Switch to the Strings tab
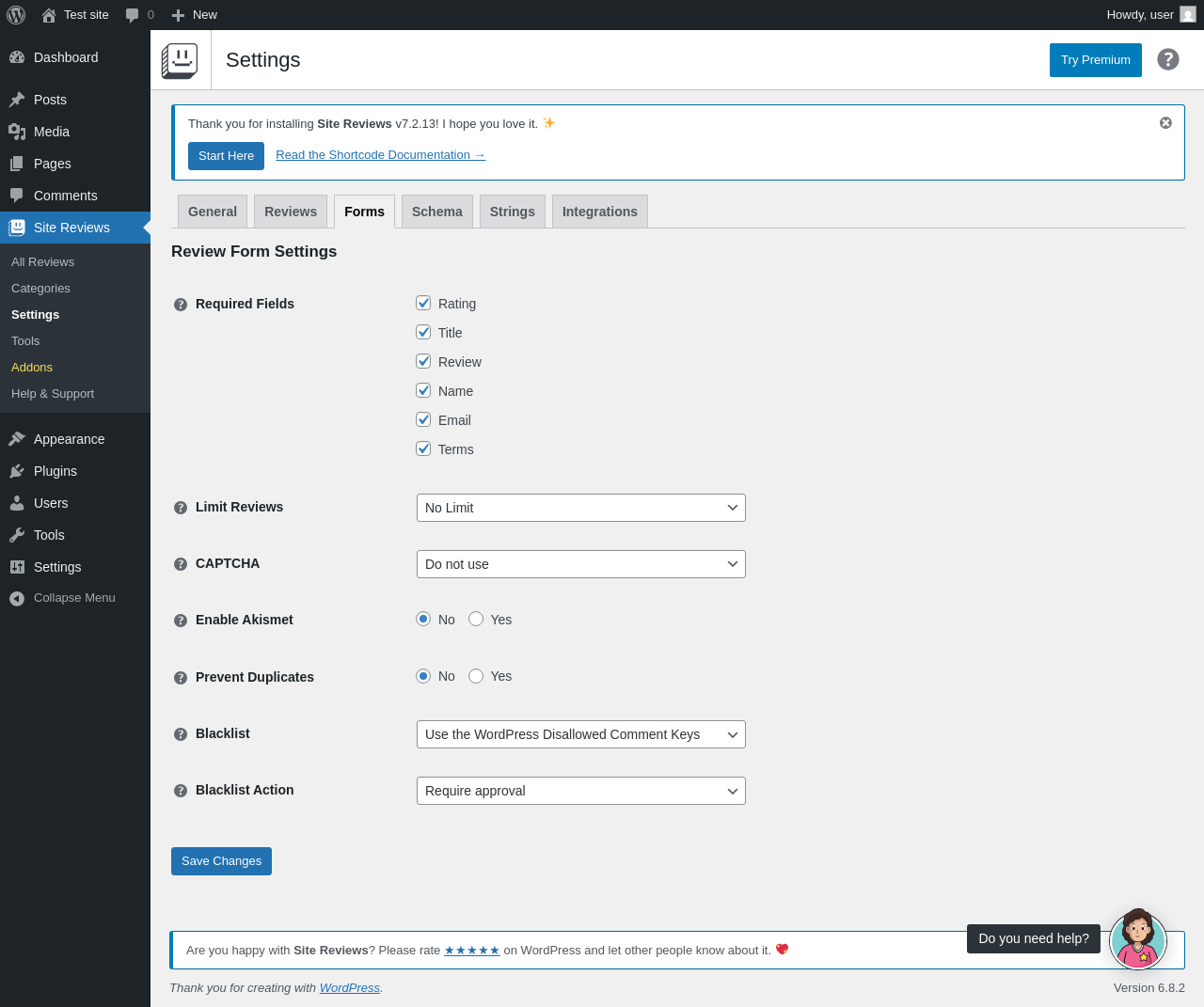Viewport: 1204px width, 1007px height. click(x=513, y=212)
